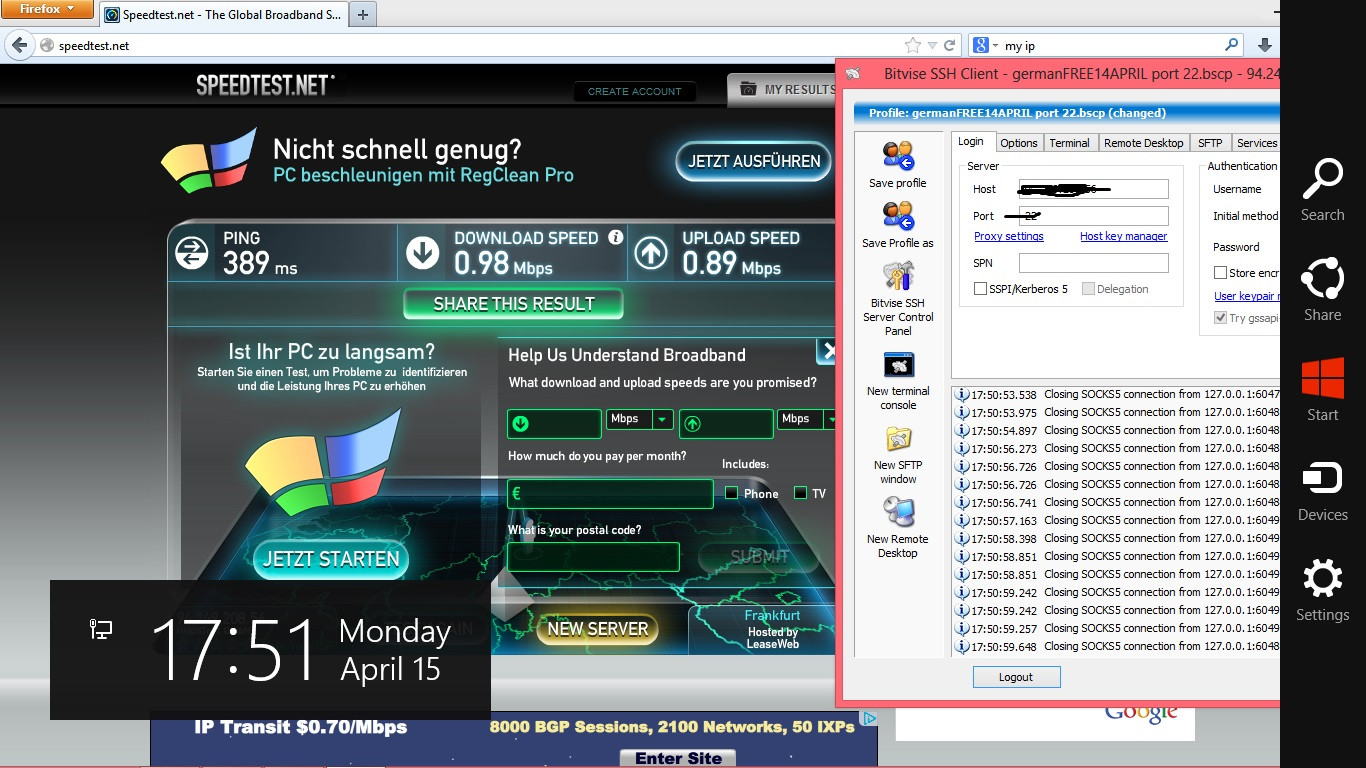Switch to the Remote Desktop tab
1366x768 pixels.
tap(1144, 143)
